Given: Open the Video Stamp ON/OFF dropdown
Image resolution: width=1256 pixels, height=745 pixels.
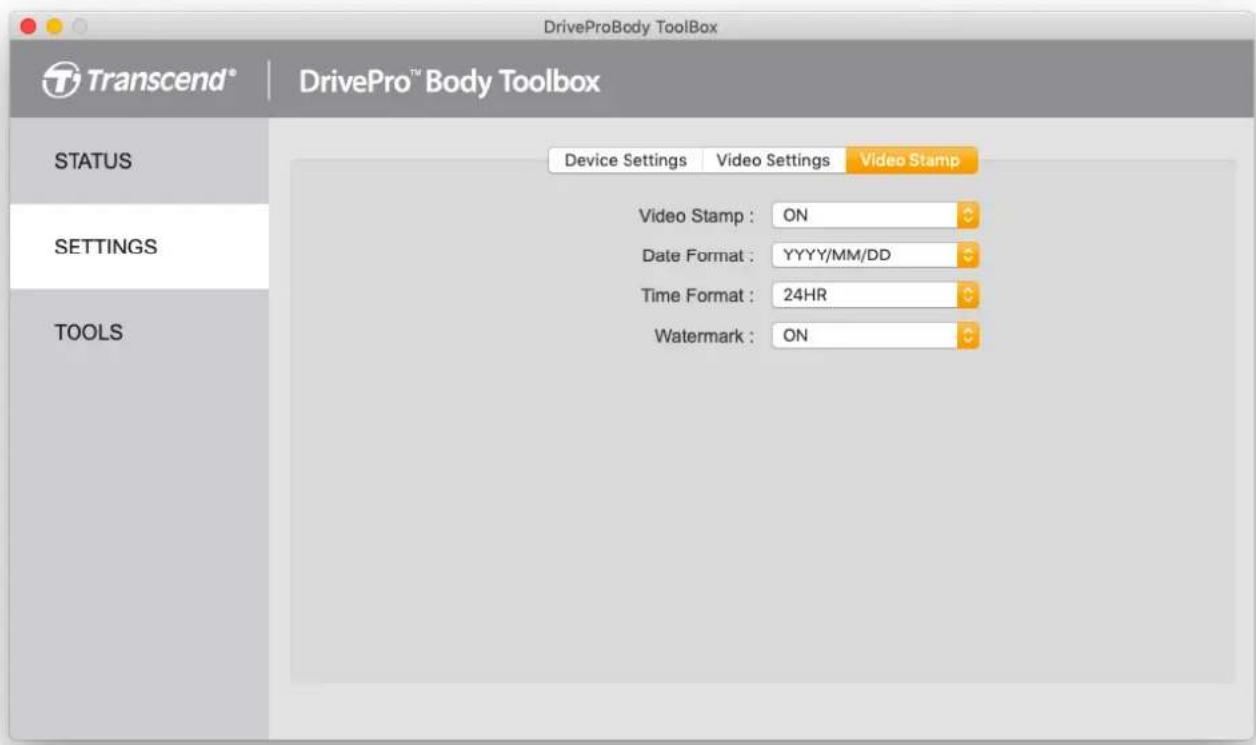Looking at the screenshot, I should [x=865, y=215].
